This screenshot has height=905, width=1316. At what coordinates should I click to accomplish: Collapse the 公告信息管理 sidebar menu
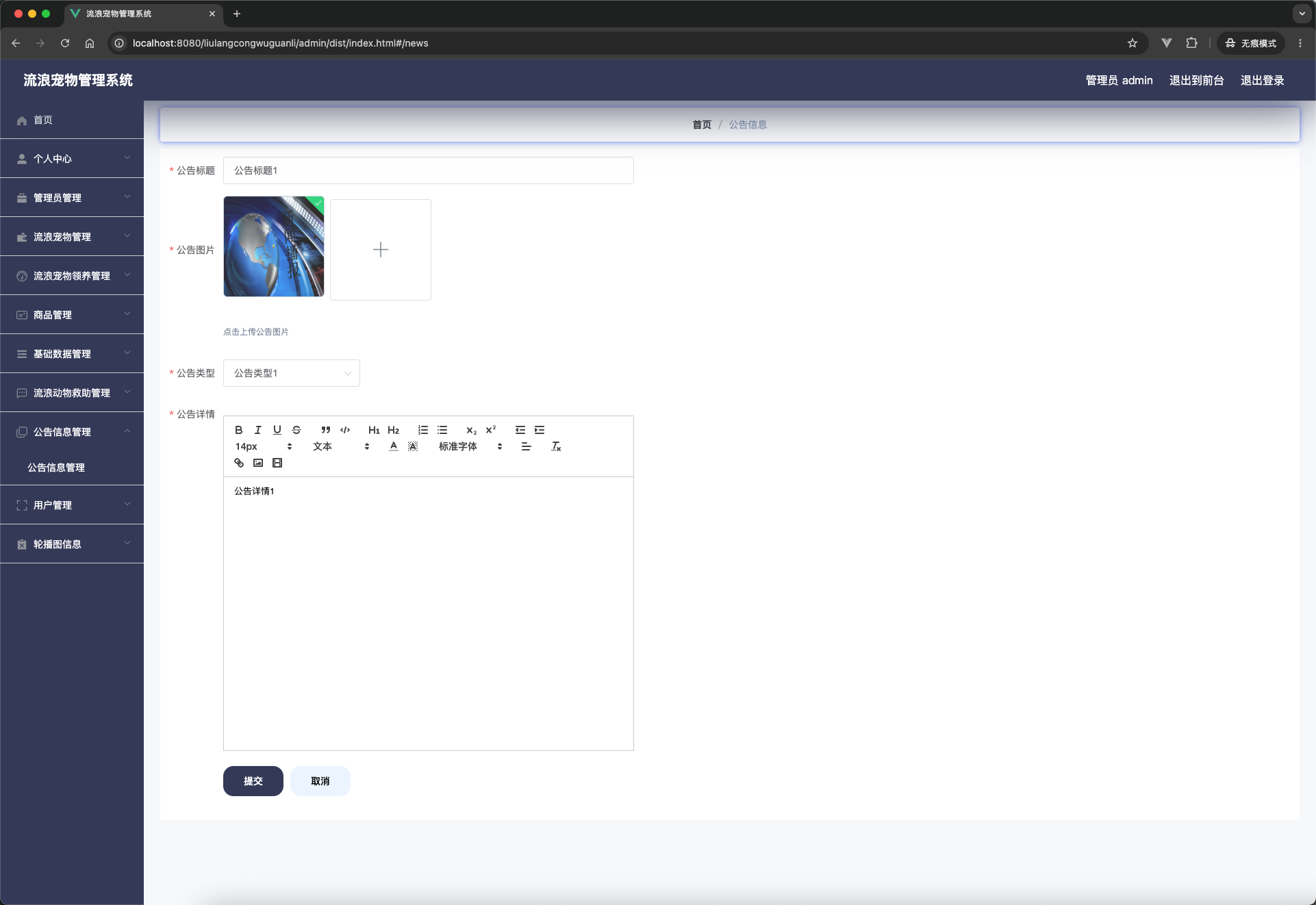[x=72, y=431]
